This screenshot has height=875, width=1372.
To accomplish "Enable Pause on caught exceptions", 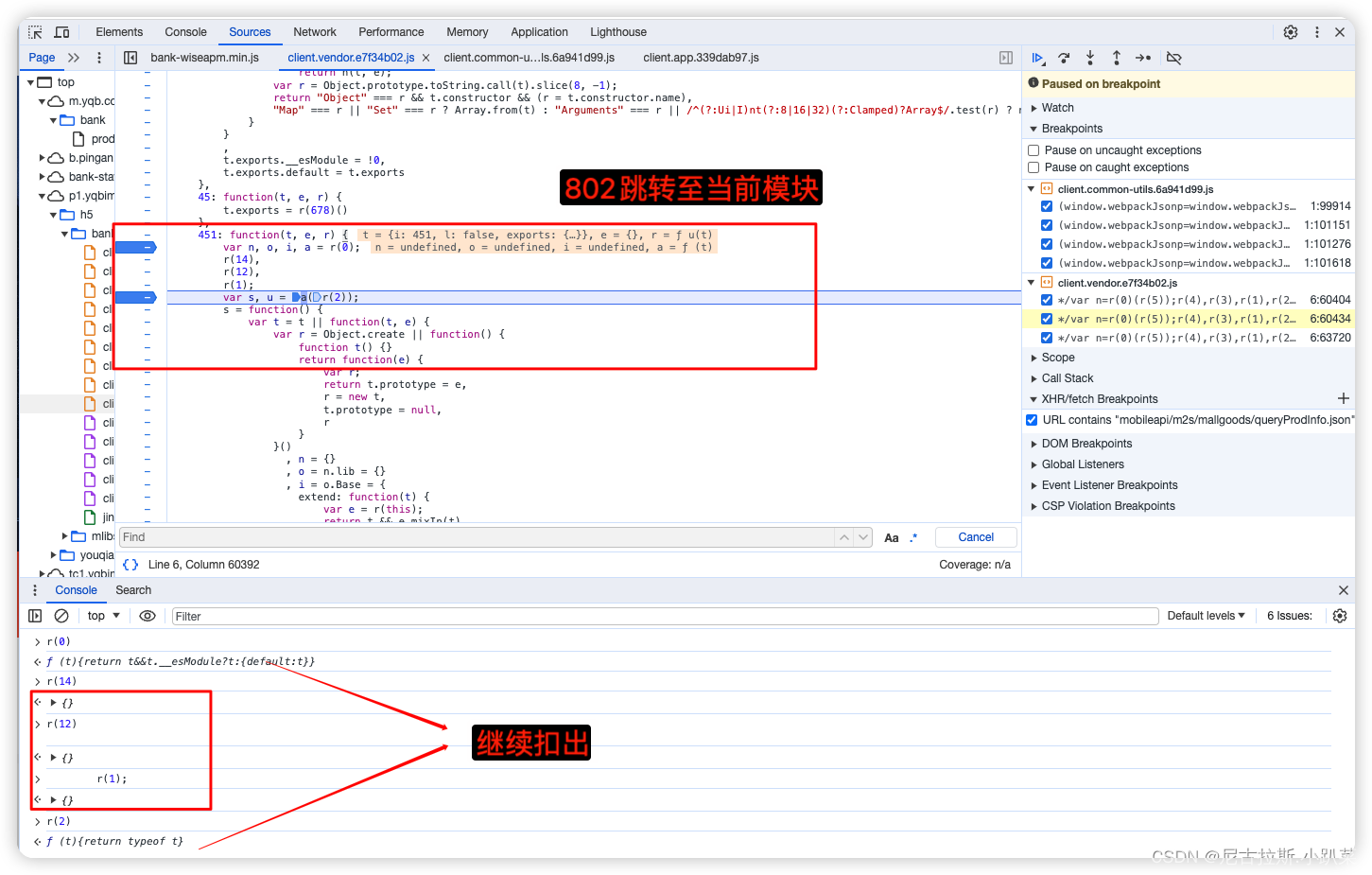I will pyautogui.click(x=1033, y=167).
